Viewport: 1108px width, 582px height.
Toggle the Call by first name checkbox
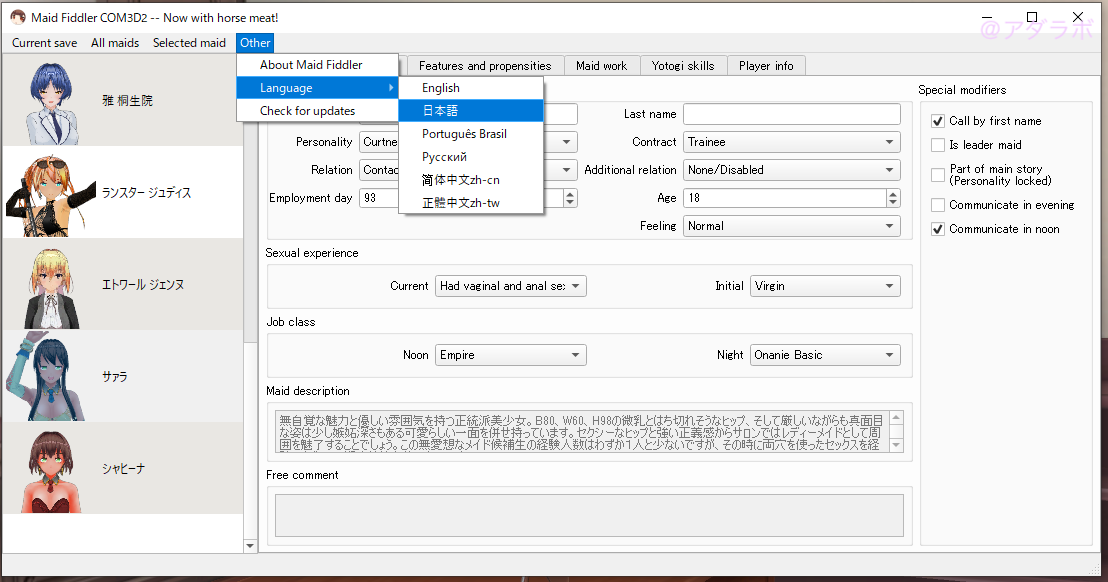pos(938,121)
